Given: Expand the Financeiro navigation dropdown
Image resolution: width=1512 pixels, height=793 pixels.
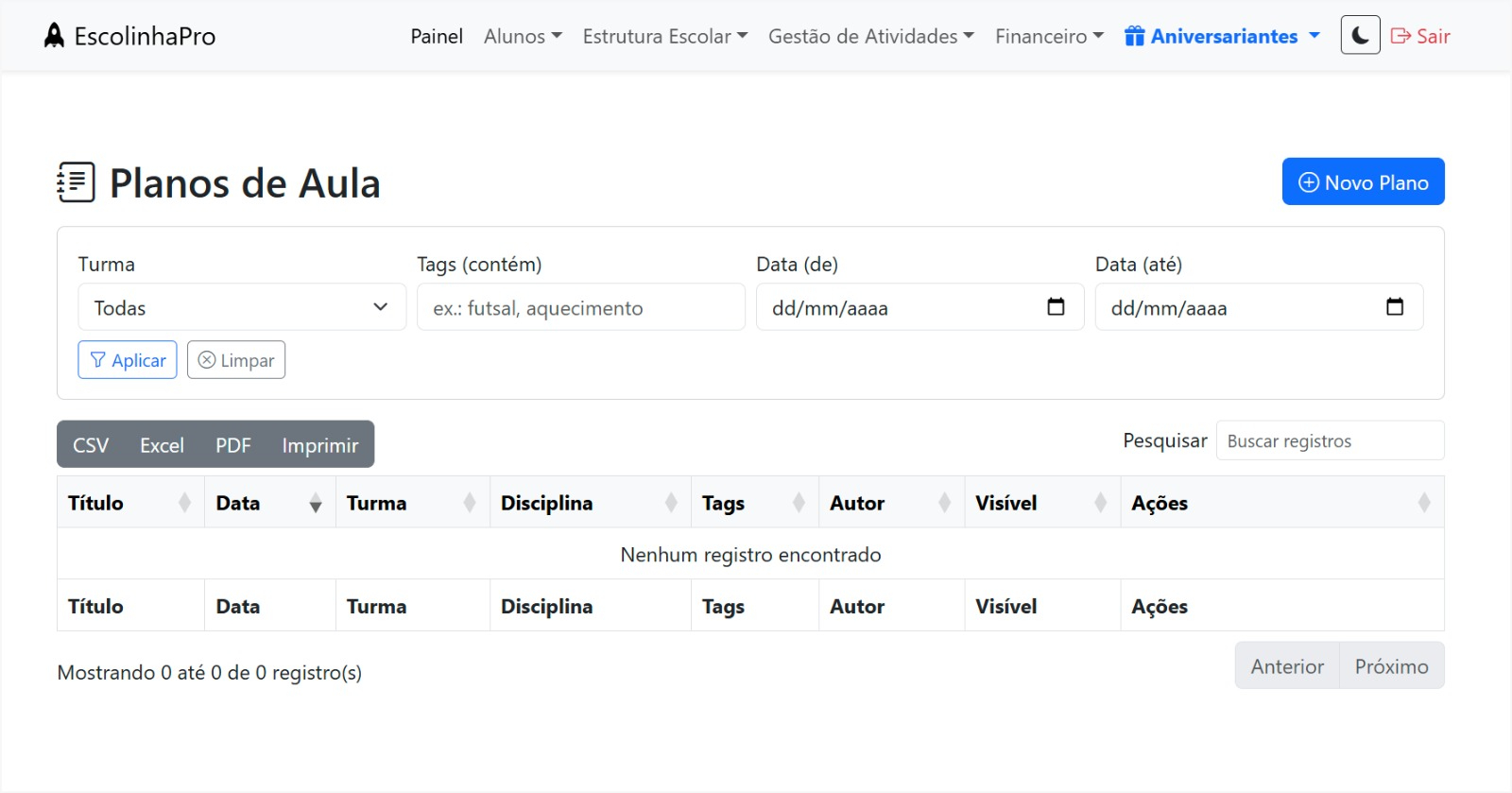Looking at the screenshot, I should [1049, 36].
